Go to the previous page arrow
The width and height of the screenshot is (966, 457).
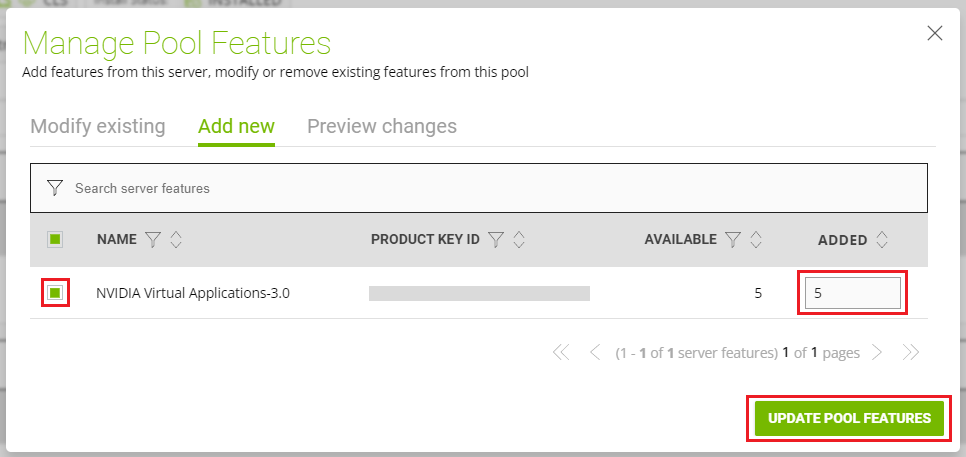595,352
